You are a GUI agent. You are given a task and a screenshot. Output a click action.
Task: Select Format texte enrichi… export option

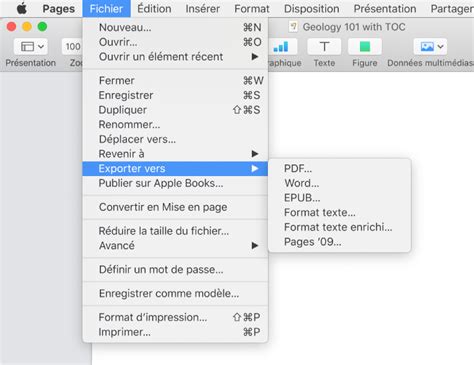coord(340,227)
